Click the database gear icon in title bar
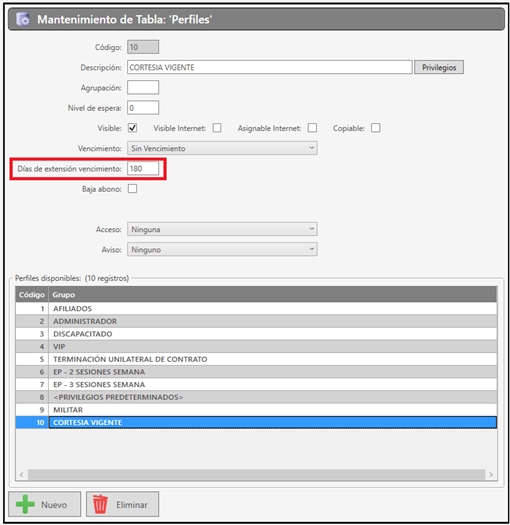This screenshot has height=525, width=510. [23, 19]
